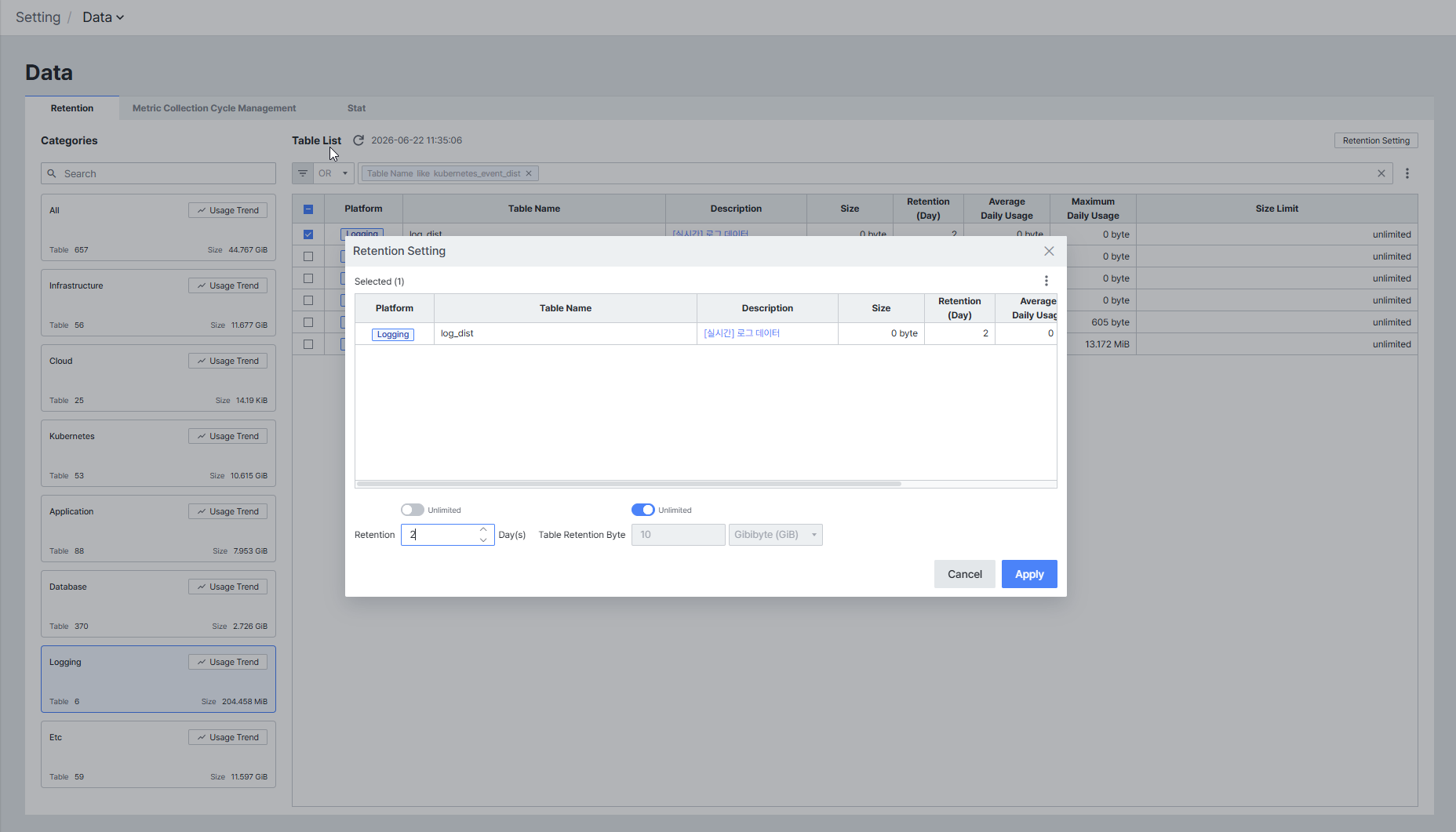
Task: Cancel the Retention Setting dialog
Action: pos(965,574)
